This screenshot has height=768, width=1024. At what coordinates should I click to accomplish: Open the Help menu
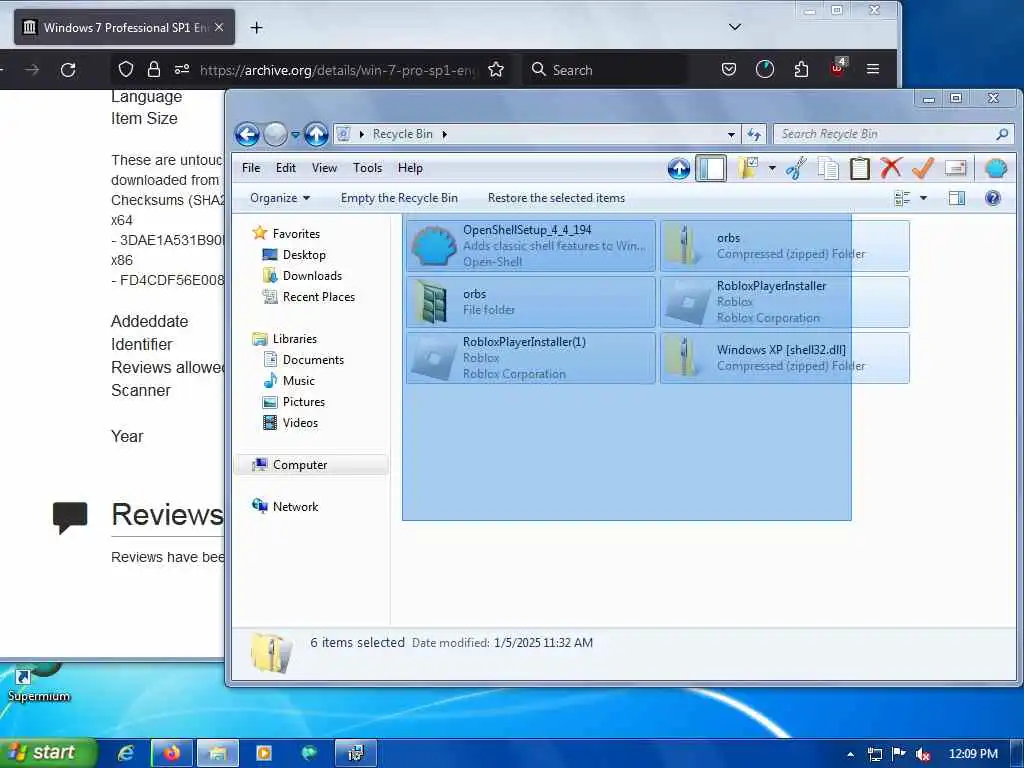tap(410, 168)
